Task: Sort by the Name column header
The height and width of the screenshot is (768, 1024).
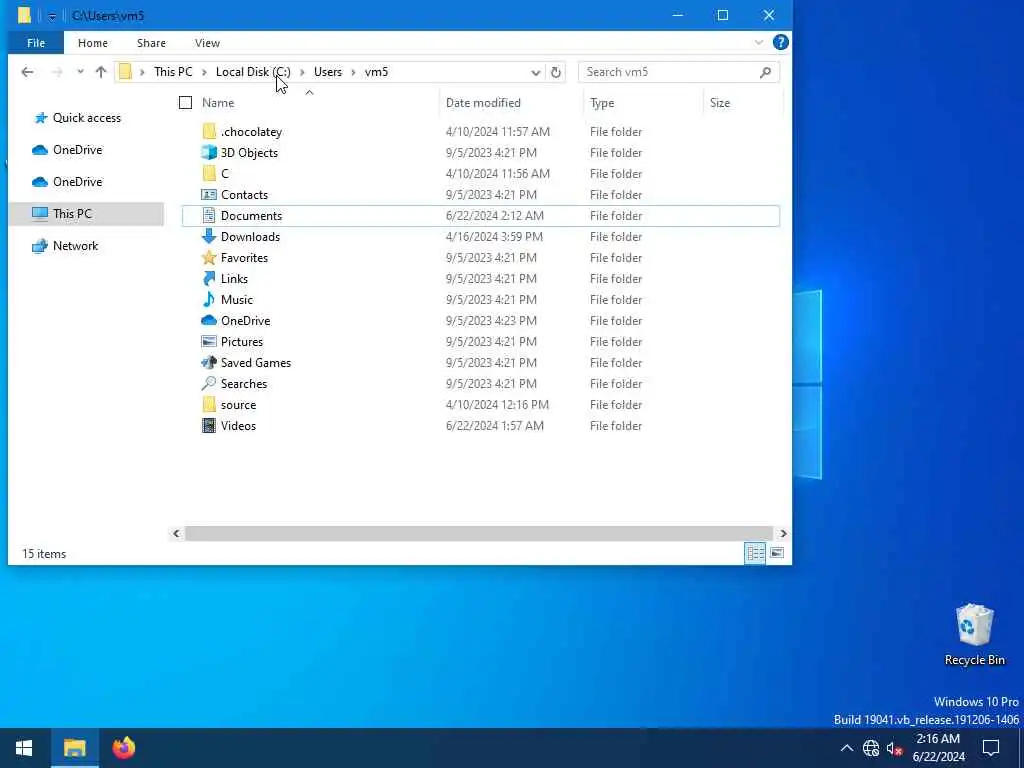Action: (x=218, y=103)
